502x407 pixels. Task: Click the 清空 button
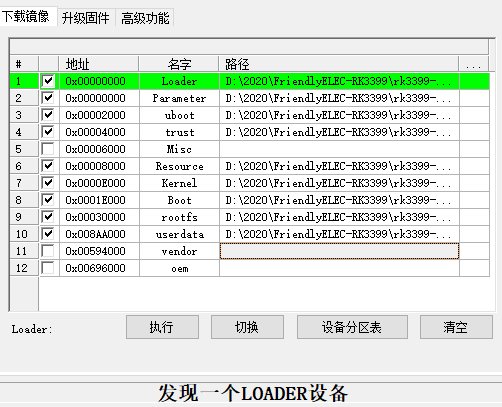point(456,327)
